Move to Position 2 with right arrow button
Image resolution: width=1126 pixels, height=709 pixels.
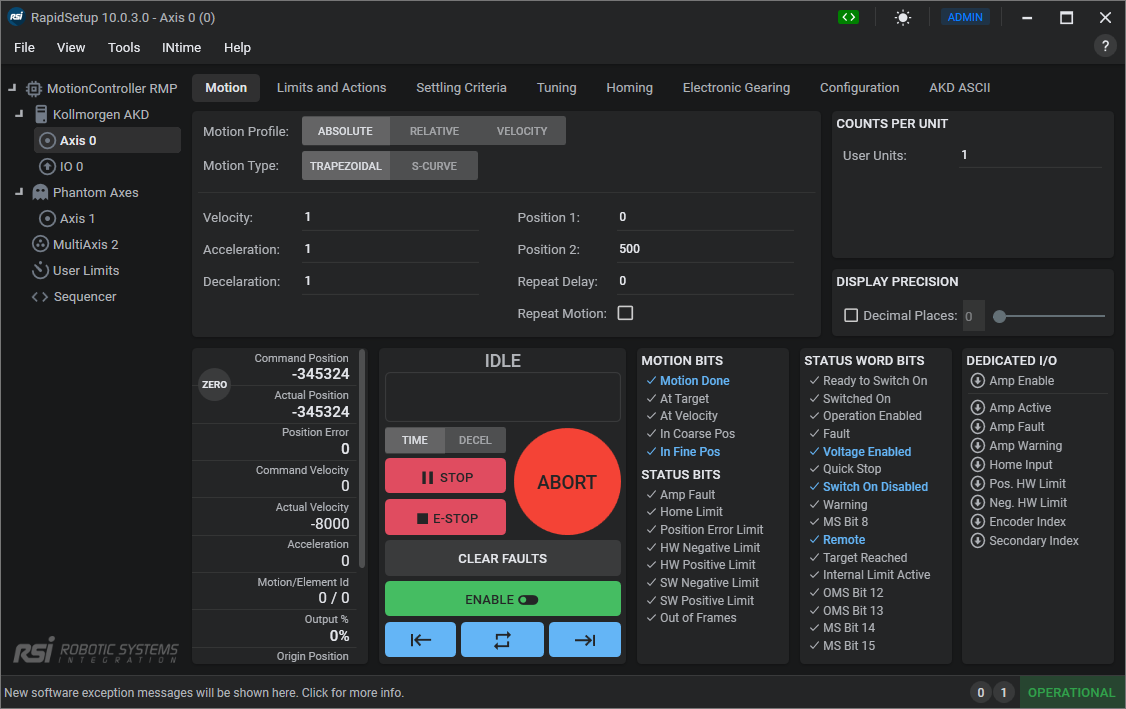click(x=585, y=639)
